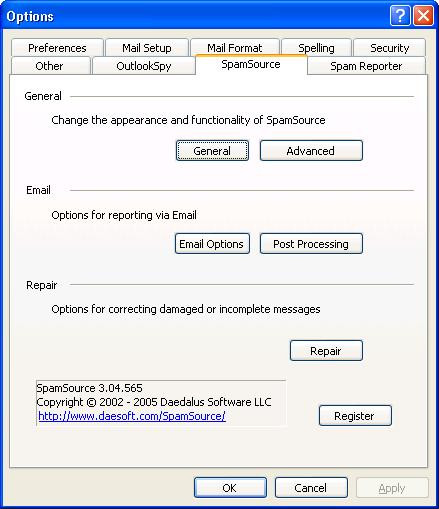The height and width of the screenshot is (509, 439).
Task: Close the Options dialog window
Action: pos(423,16)
